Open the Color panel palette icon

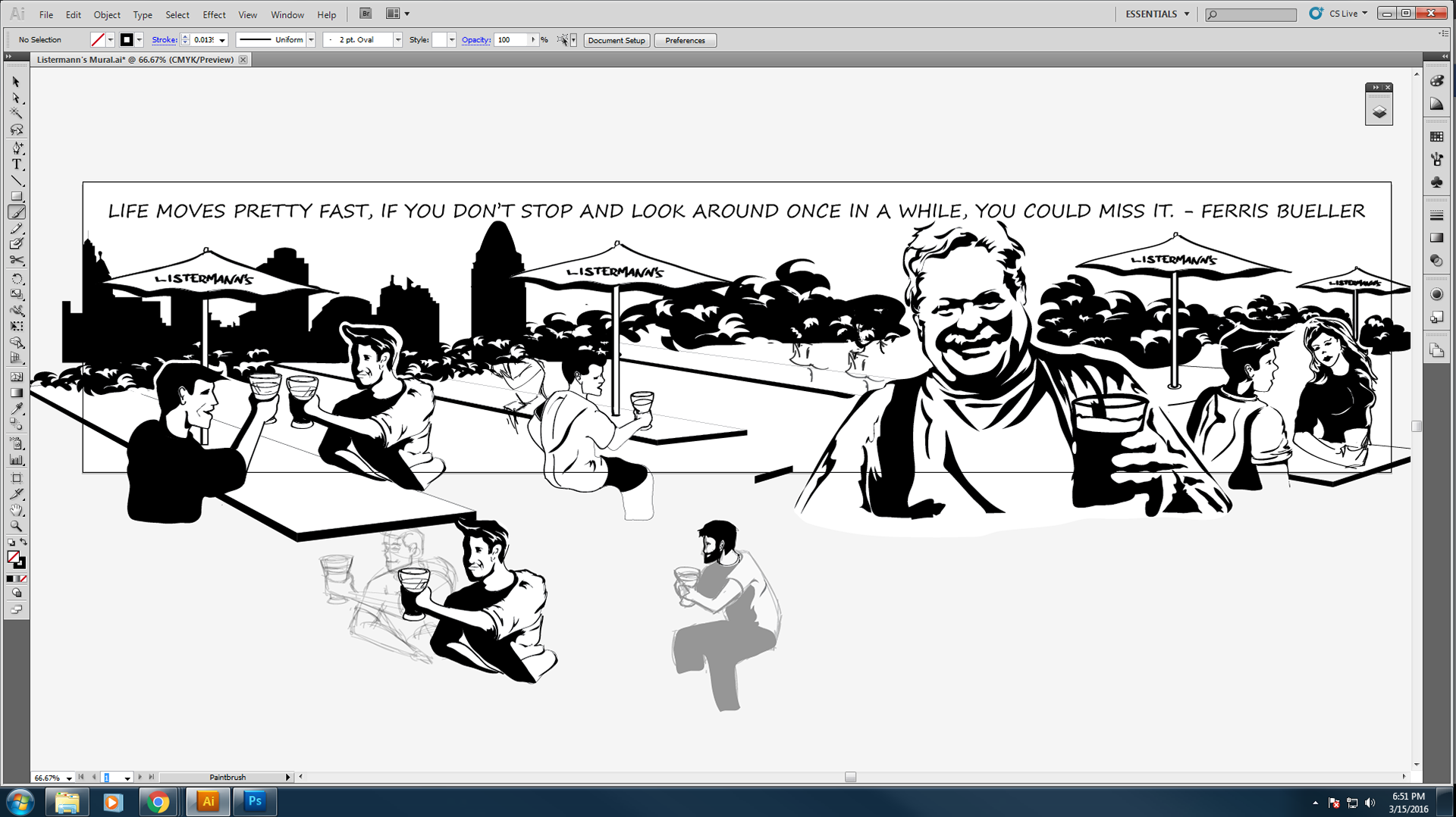[1436, 81]
